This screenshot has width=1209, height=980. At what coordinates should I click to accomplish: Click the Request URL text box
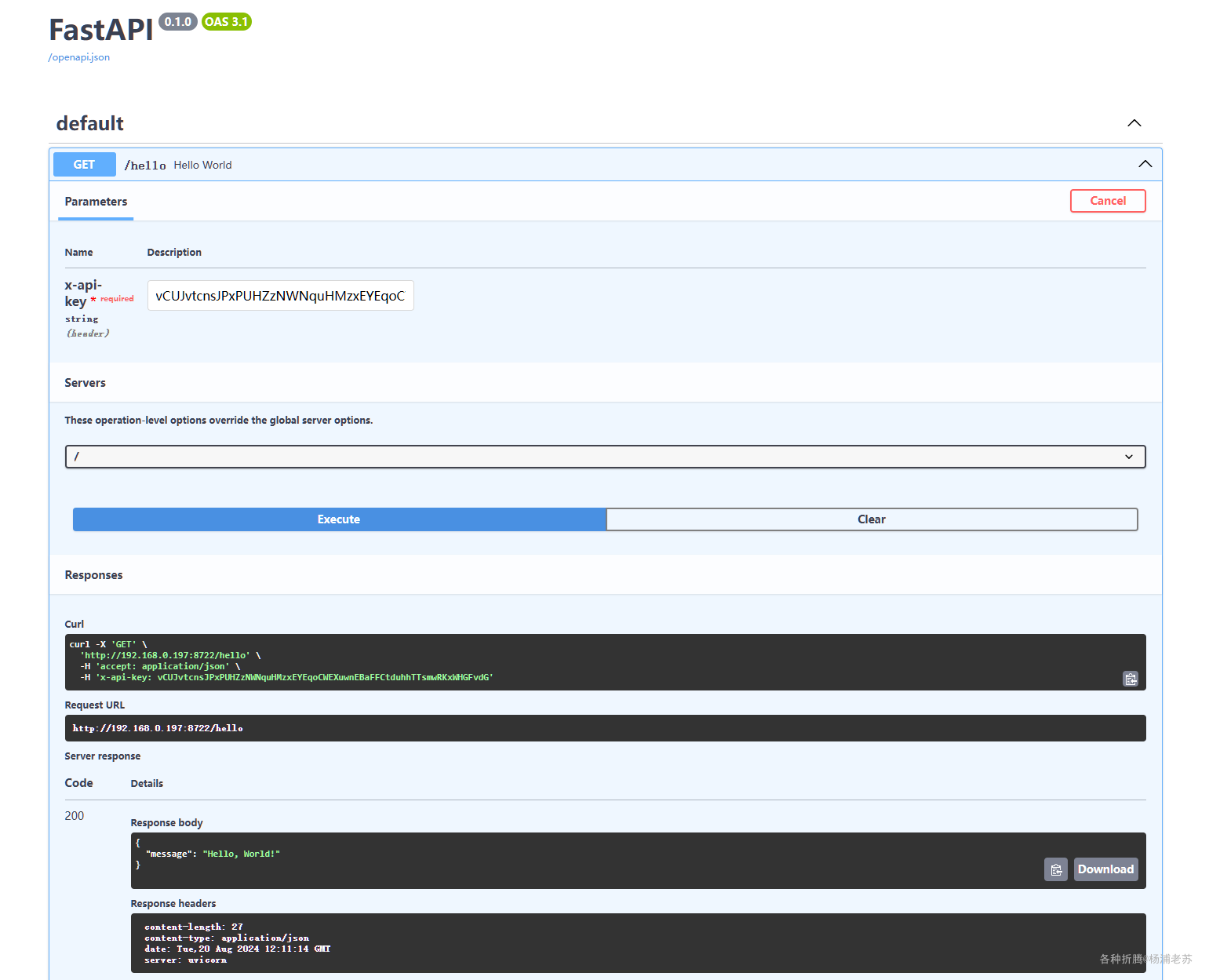(x=605, y=728)
